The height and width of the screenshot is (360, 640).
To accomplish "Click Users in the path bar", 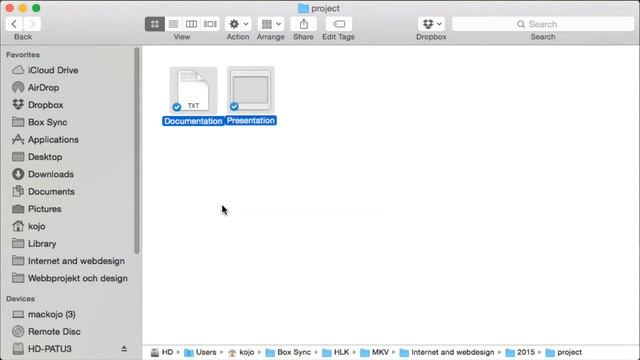I will click(x=200, y=352).
